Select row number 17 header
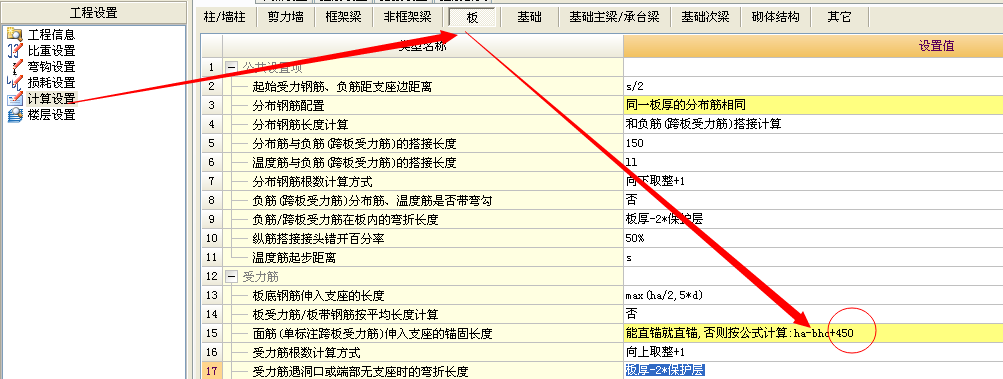This screenshot has width=1003, height=379. pos(212,371)
